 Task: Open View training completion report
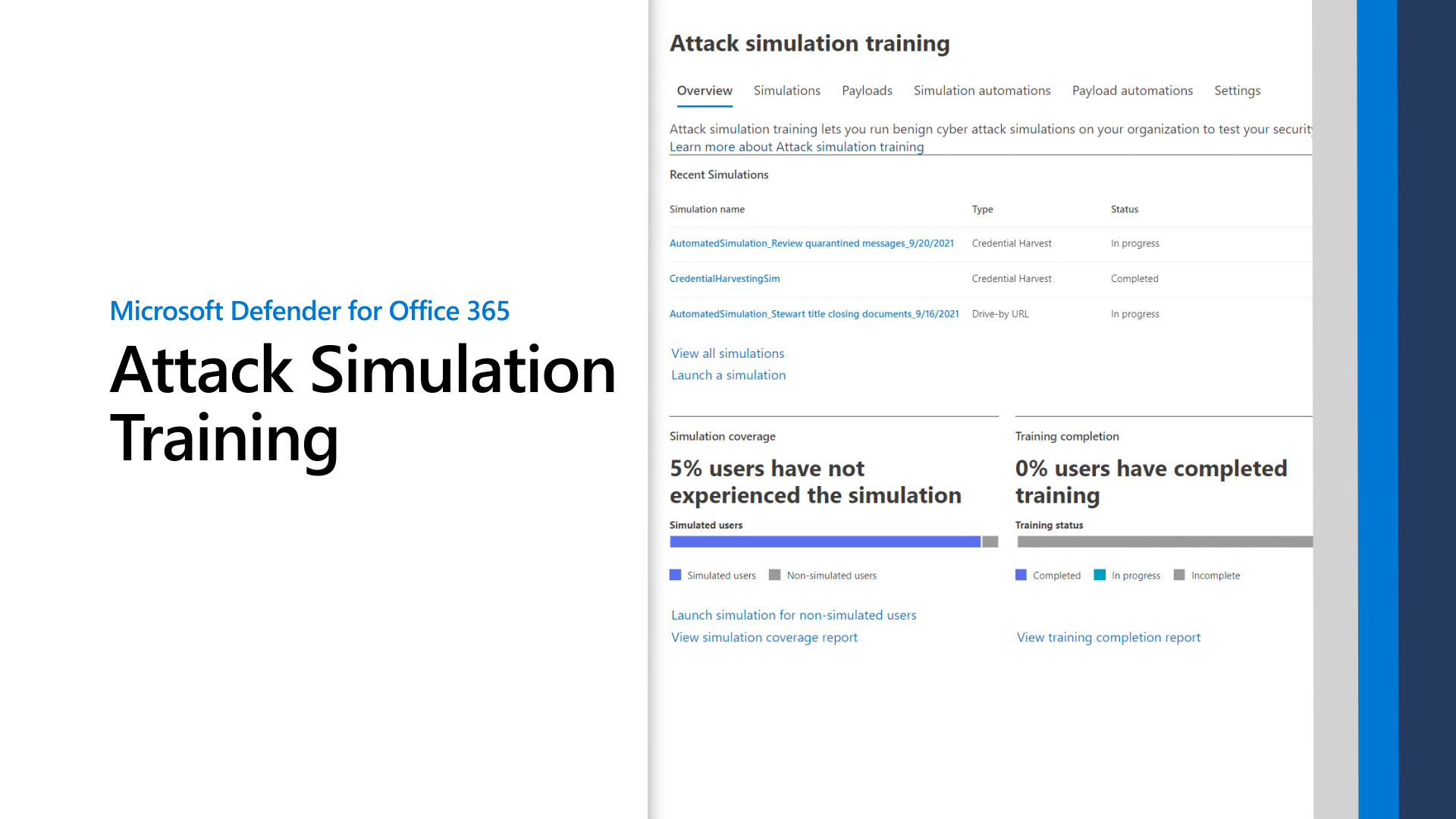coord(1108,638)
